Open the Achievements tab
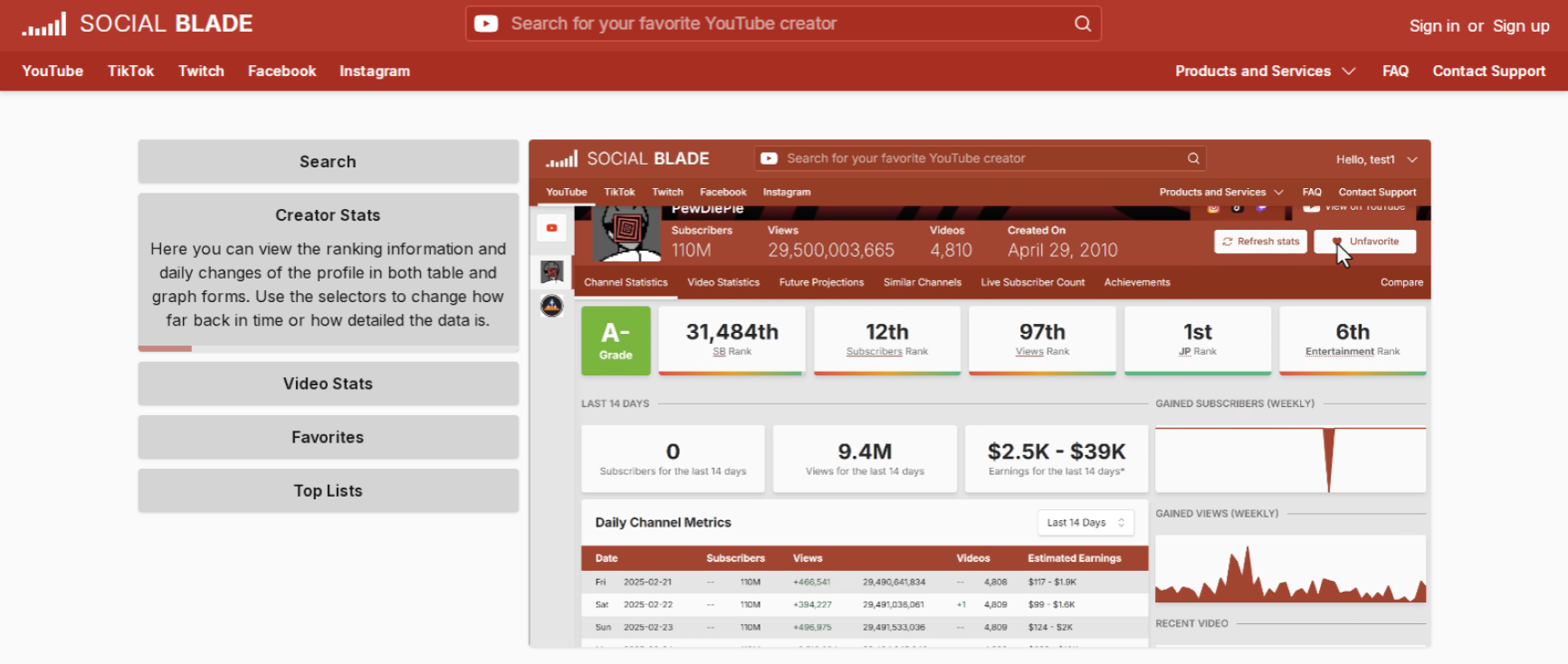Viewport: 1568px width, 664px height. [1137, 282]
